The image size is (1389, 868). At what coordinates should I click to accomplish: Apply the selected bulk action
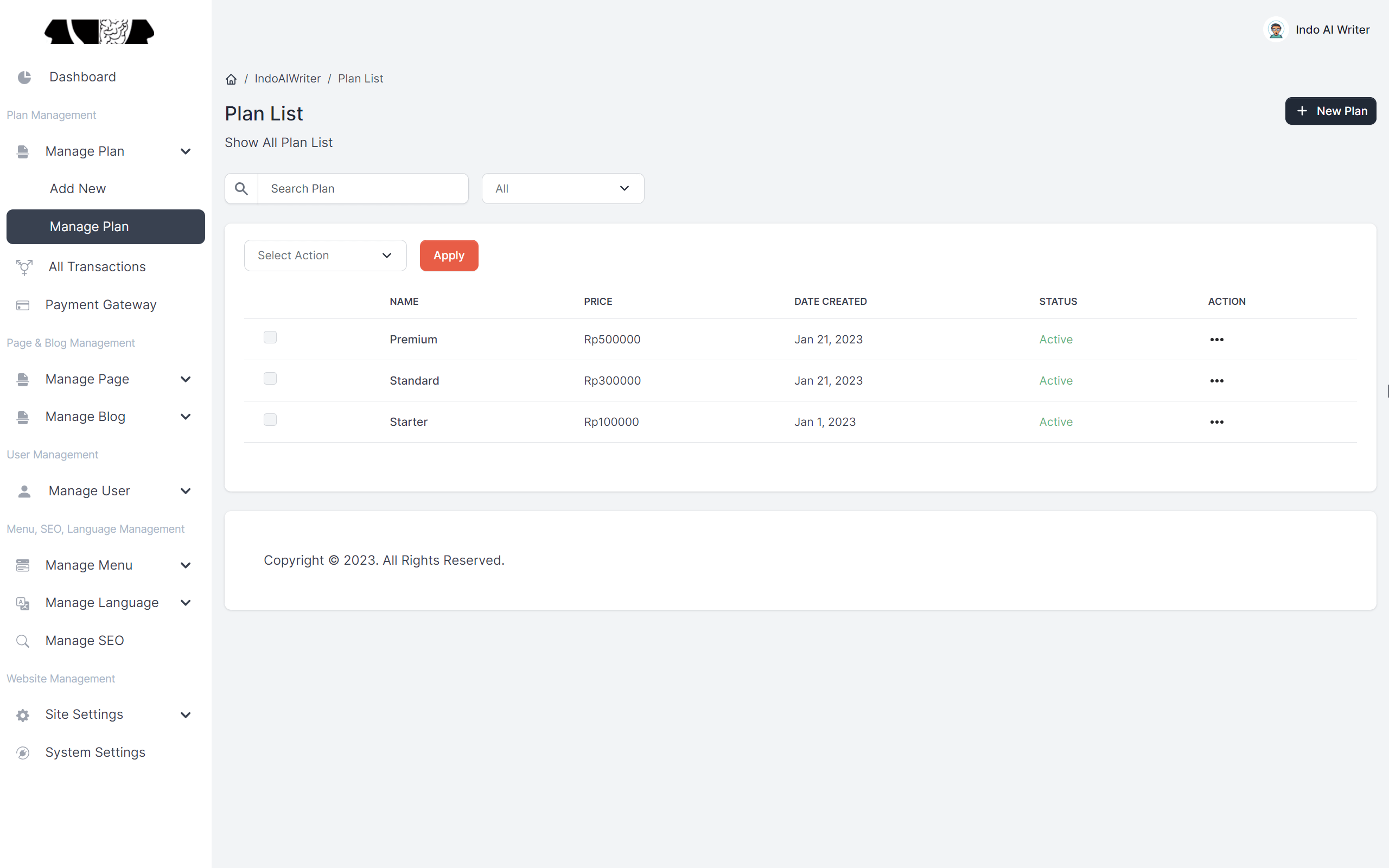click(448, 255)
